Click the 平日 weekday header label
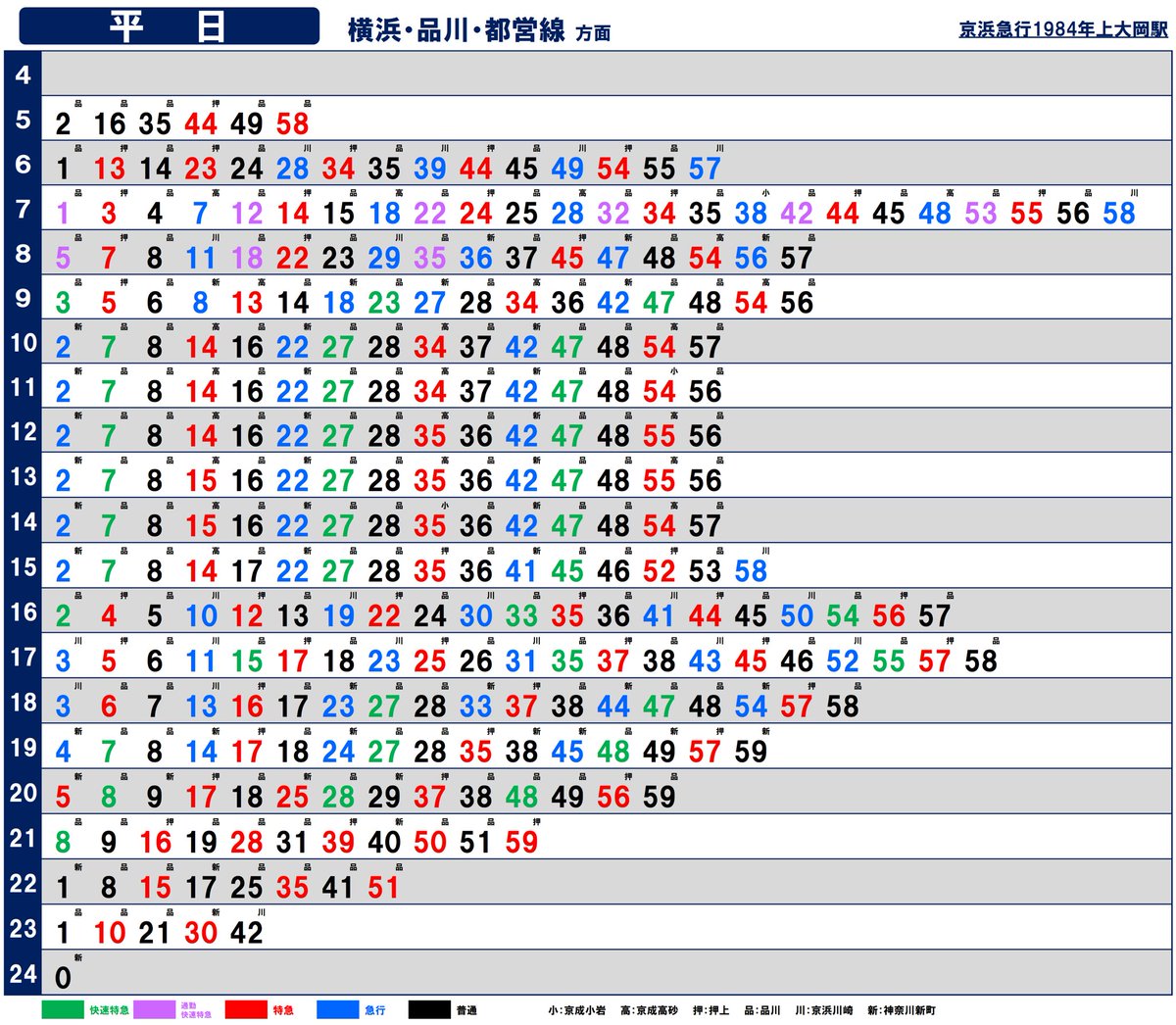The image size is (1176, 1025). pos(169,26)
